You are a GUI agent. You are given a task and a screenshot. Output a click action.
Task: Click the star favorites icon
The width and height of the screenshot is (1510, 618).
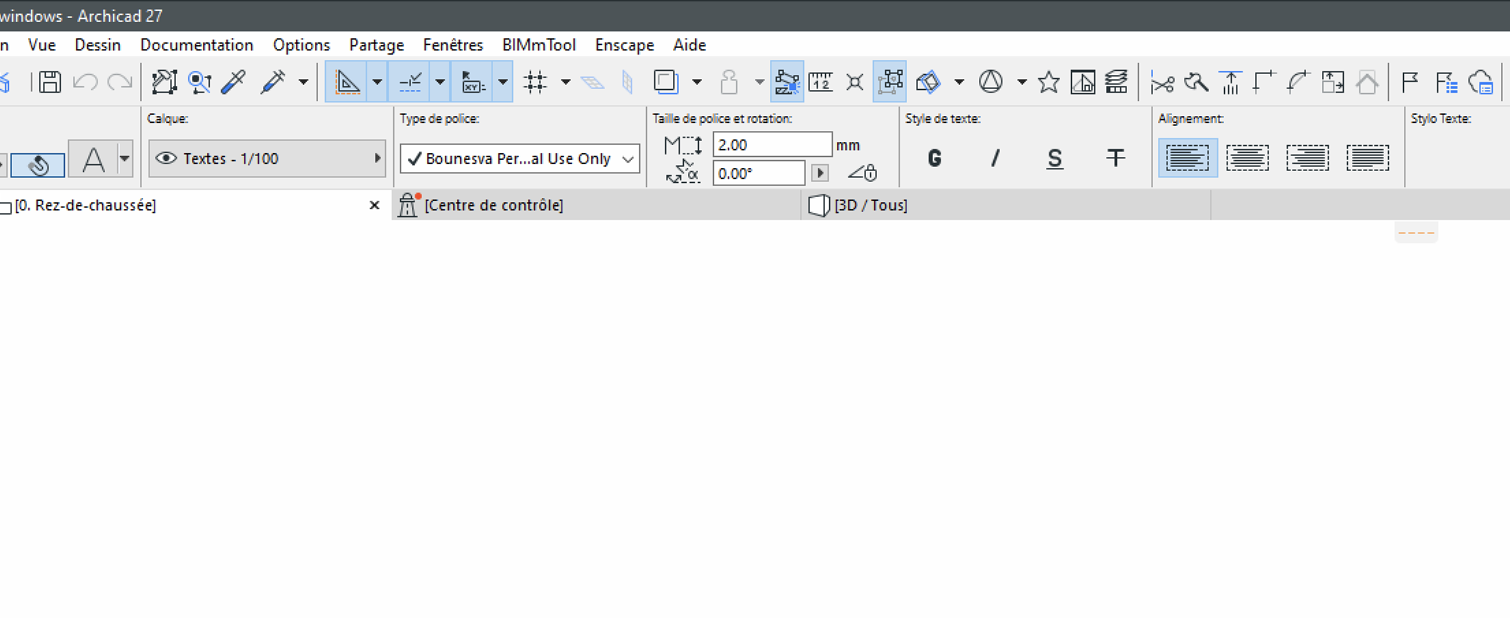pyautogui.click(x=1048, y=82)
